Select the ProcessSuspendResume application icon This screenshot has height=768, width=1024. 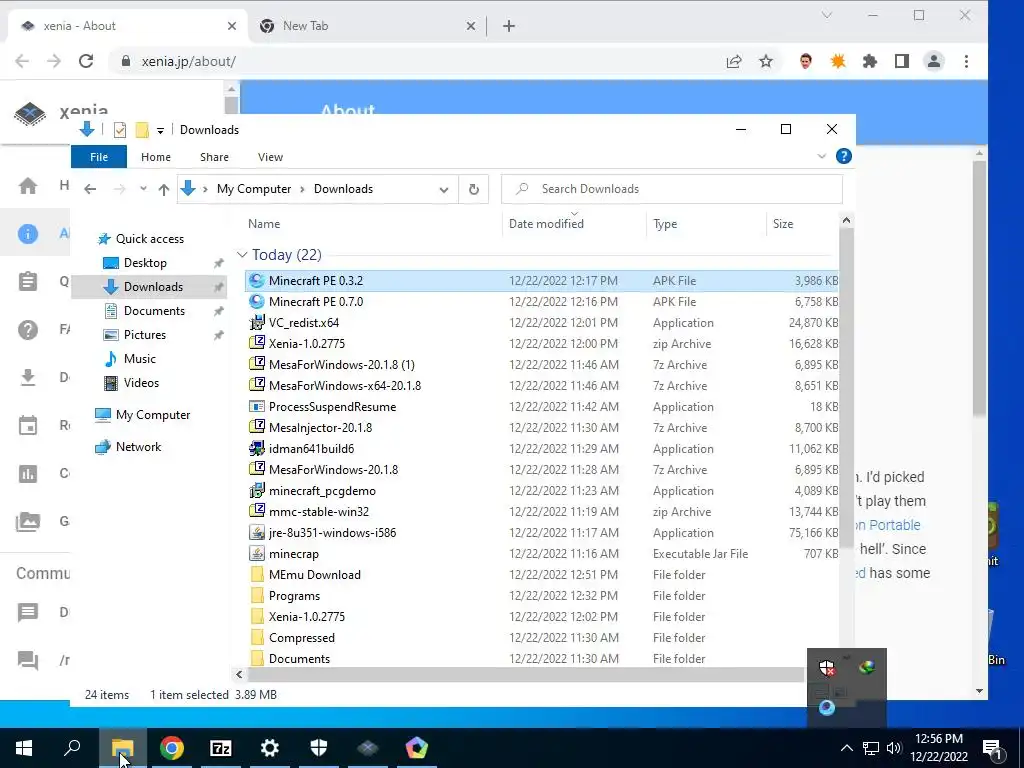click(257, 406)
